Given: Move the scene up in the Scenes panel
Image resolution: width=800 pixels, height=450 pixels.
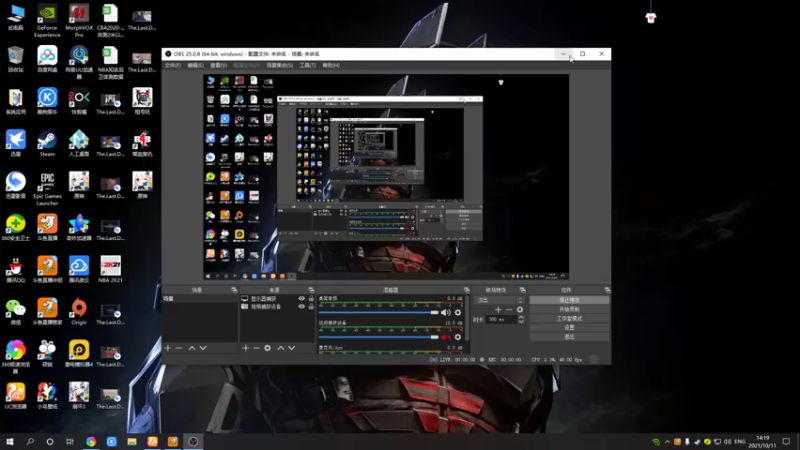Looking at the screenshot, I should click(192, 348).
